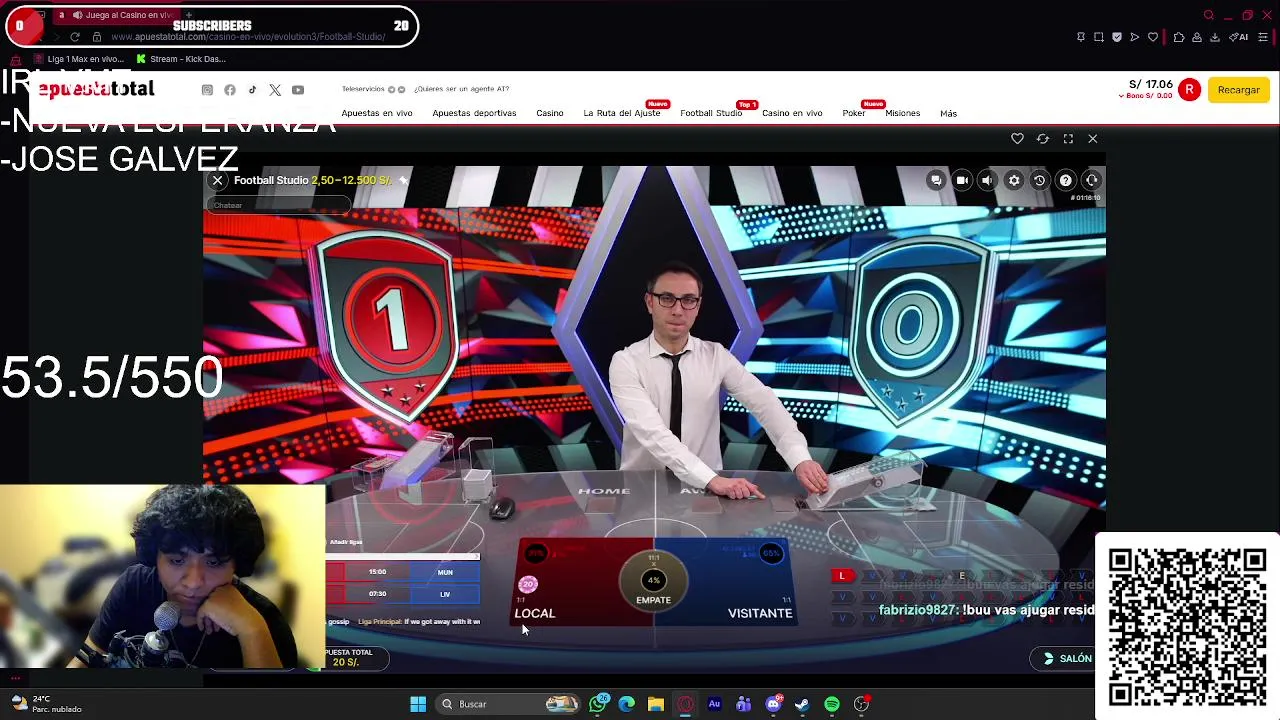
Task: Open live support headset icon
Action: point(1091,180)
